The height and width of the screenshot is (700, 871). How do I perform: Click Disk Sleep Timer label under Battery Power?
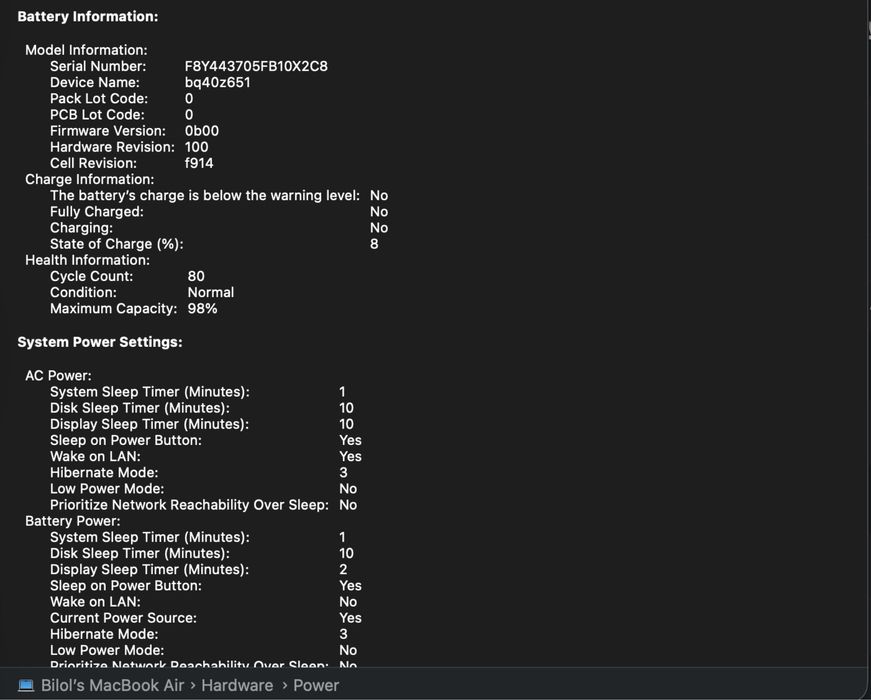(x=140, y=553)
